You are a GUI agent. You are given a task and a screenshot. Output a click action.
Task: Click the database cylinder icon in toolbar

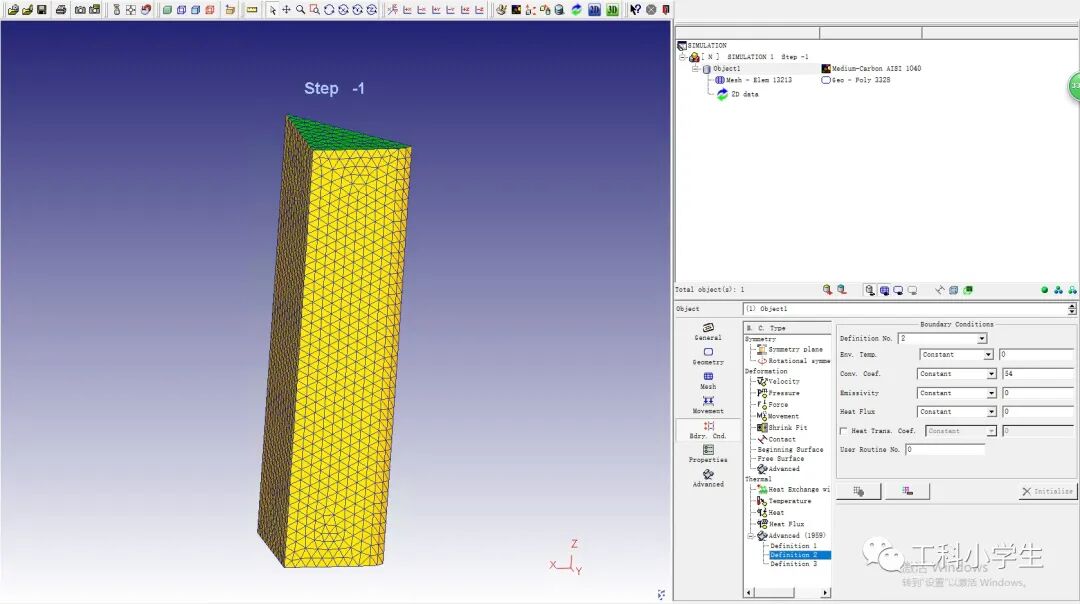click(x=559, y=10)
